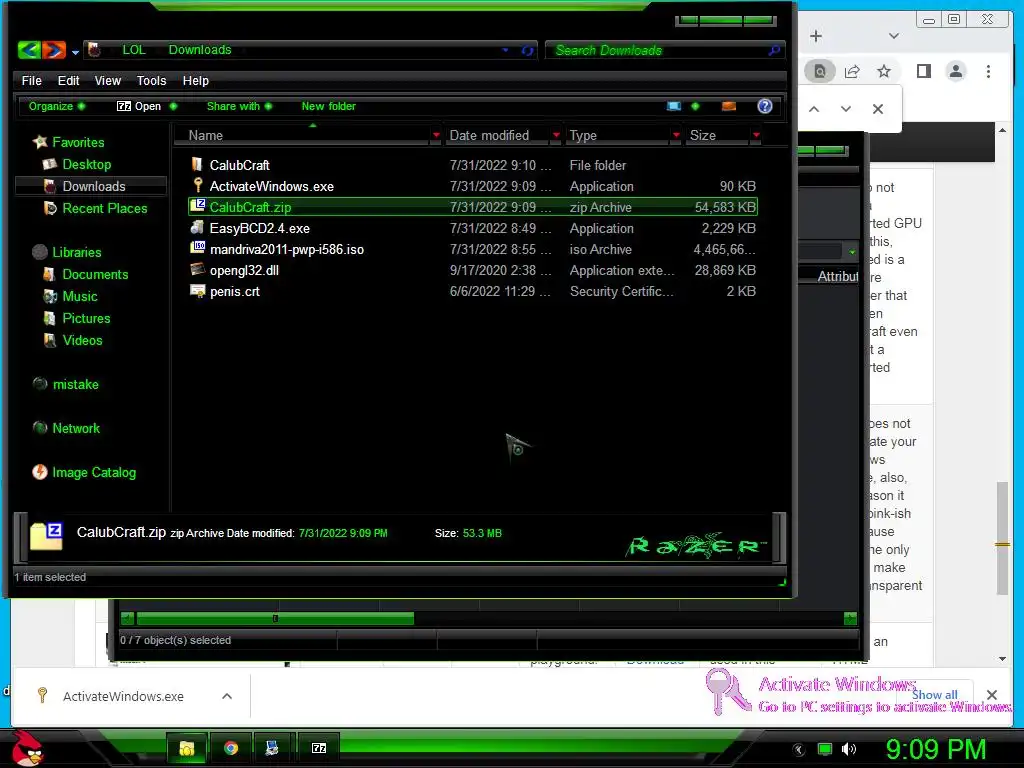Open Type column filter dropdown arrow
This screenshot has width=1024, height=768.
click(677, 135)
